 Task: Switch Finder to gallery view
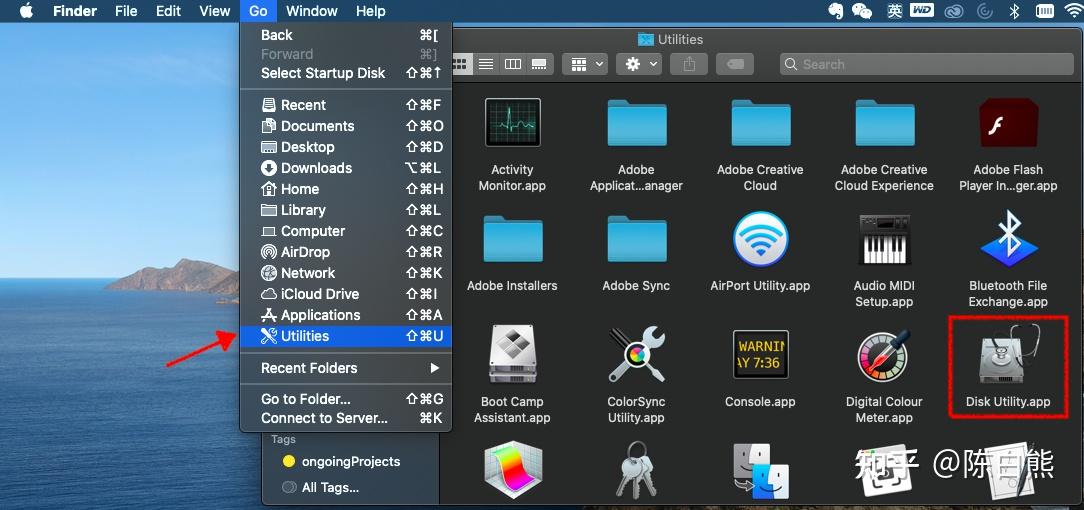click(539, 64)
